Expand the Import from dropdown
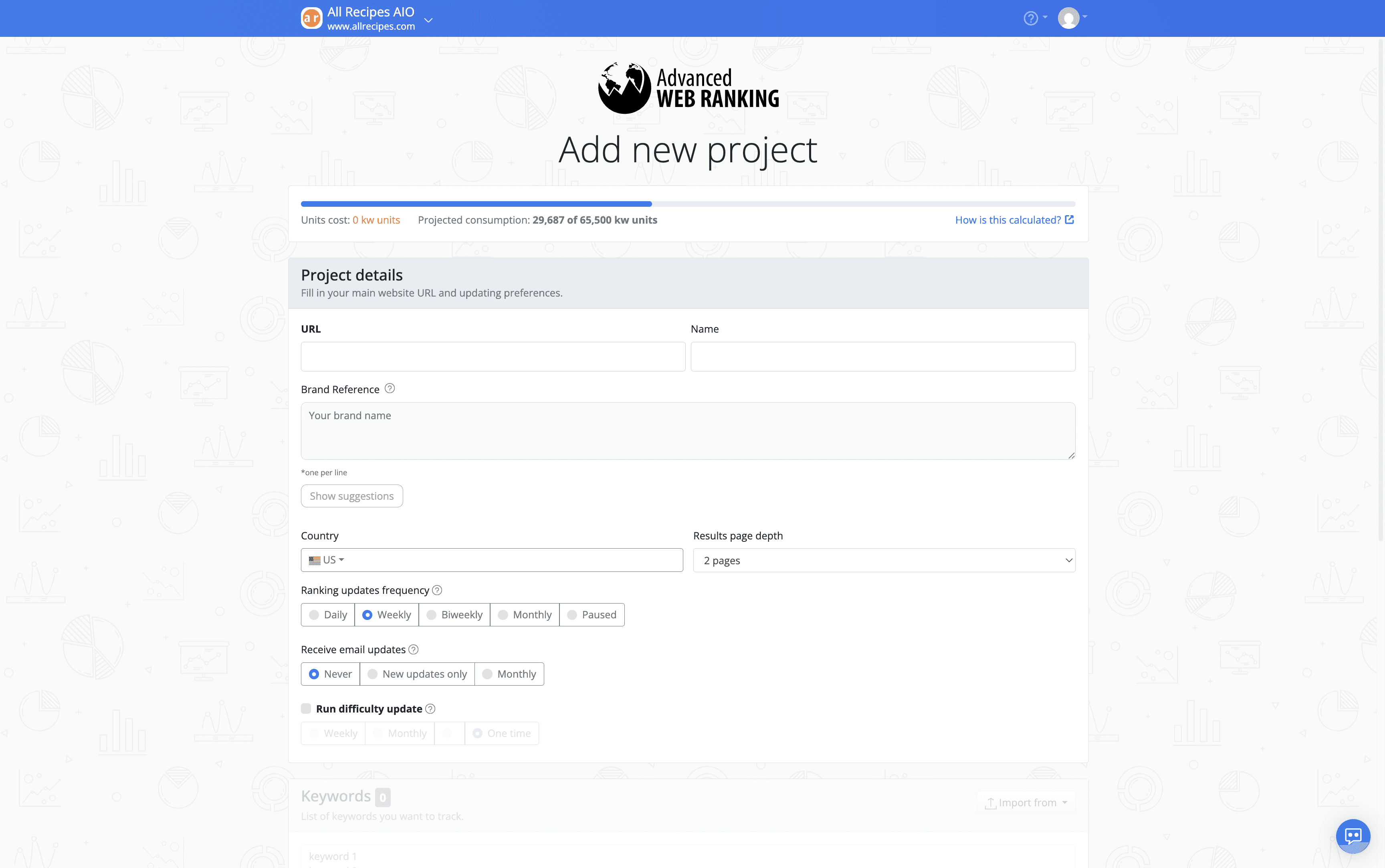Image resolution: width=1385 pixels, height=868 pixels. pos(1026,803)
